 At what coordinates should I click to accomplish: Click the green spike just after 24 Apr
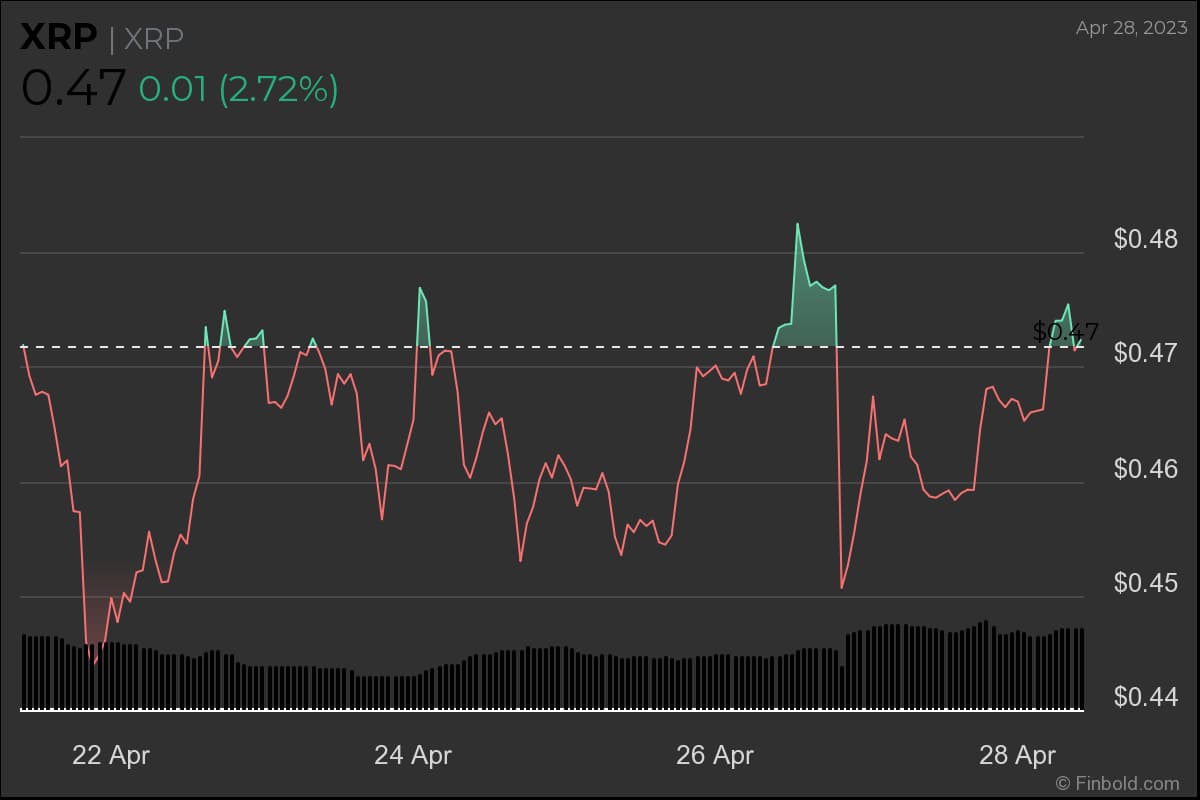click(x=420, y=289)
